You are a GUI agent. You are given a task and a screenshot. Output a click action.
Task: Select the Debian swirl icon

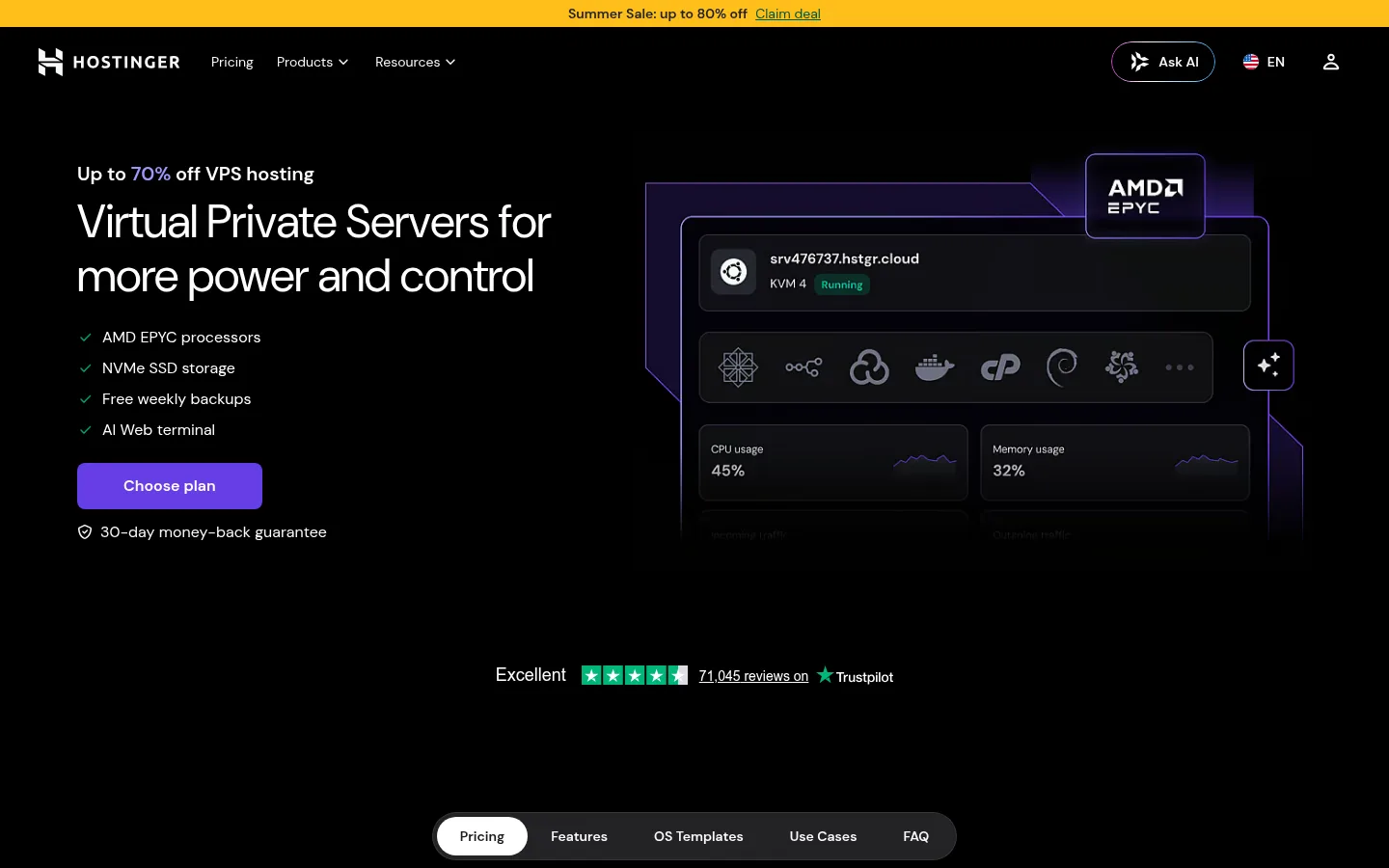click(1061, 367)
